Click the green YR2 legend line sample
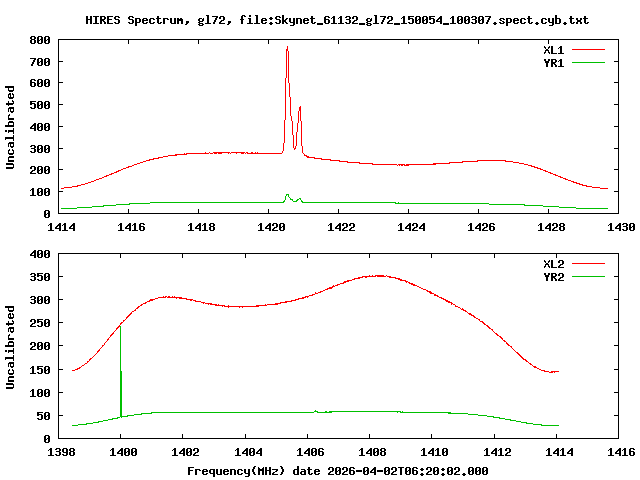This screenshot has width=640, height=480. 588,277
